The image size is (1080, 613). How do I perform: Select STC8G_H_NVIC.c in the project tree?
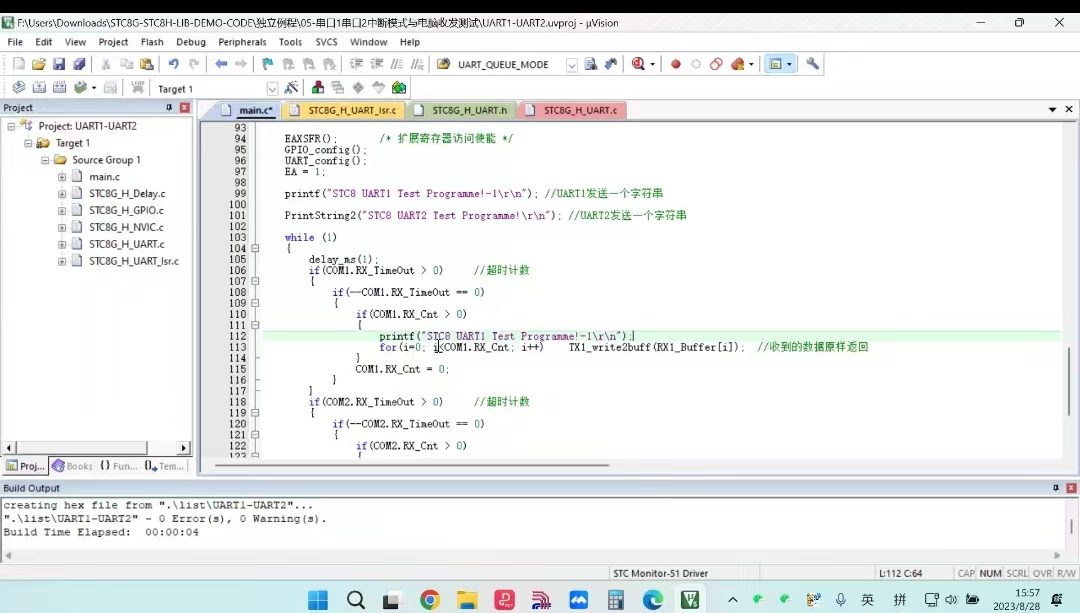[126, 227]
